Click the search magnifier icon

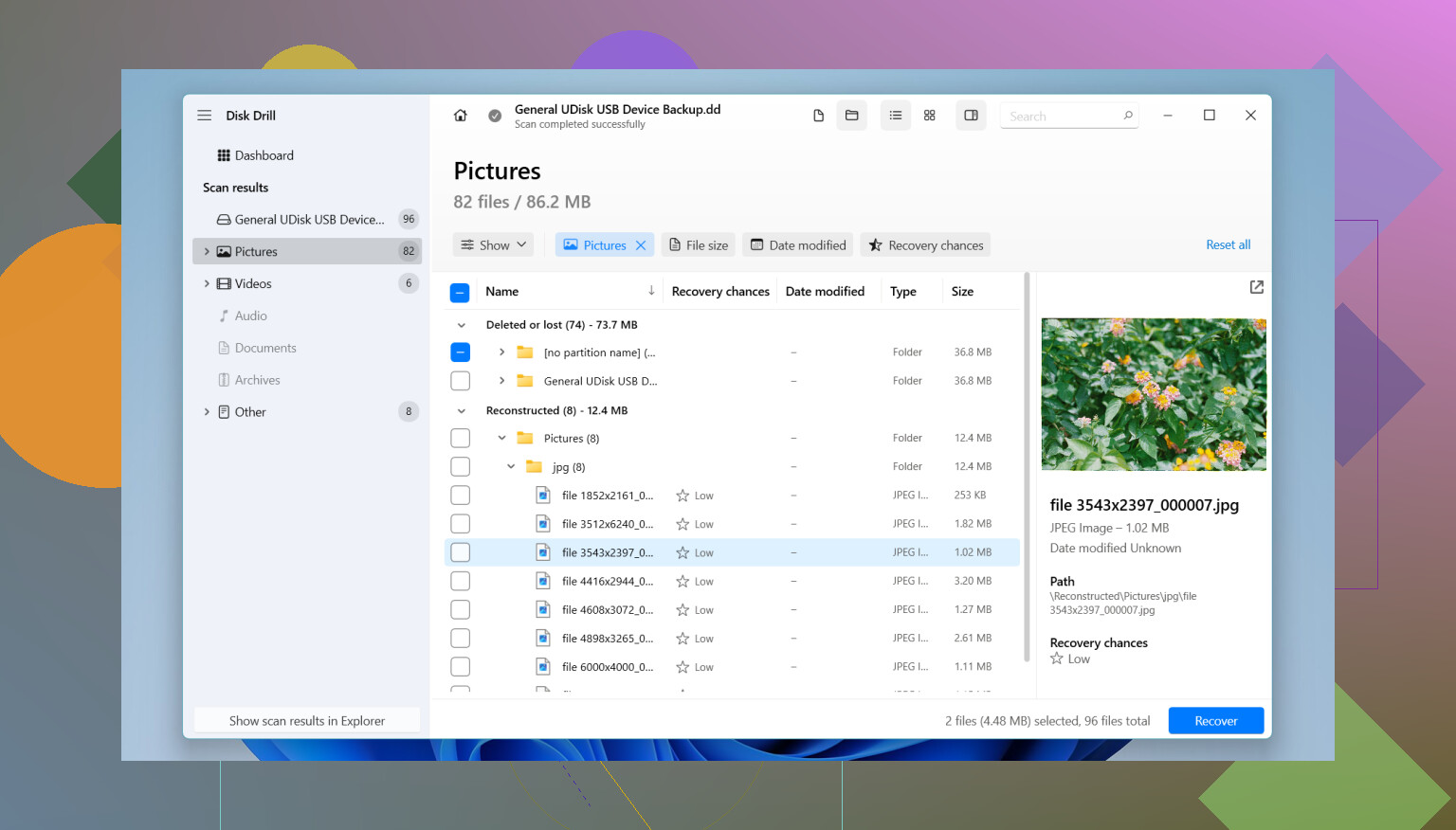(x=1128, y=116)
